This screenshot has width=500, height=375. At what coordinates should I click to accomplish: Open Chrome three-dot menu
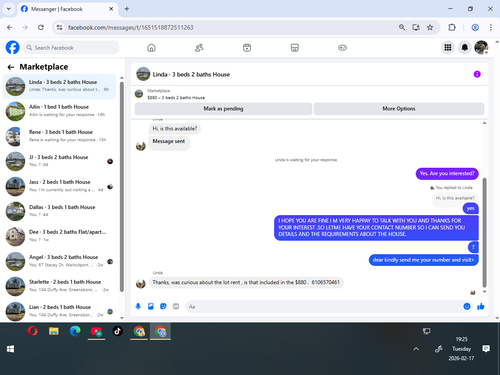click(491, 27)
